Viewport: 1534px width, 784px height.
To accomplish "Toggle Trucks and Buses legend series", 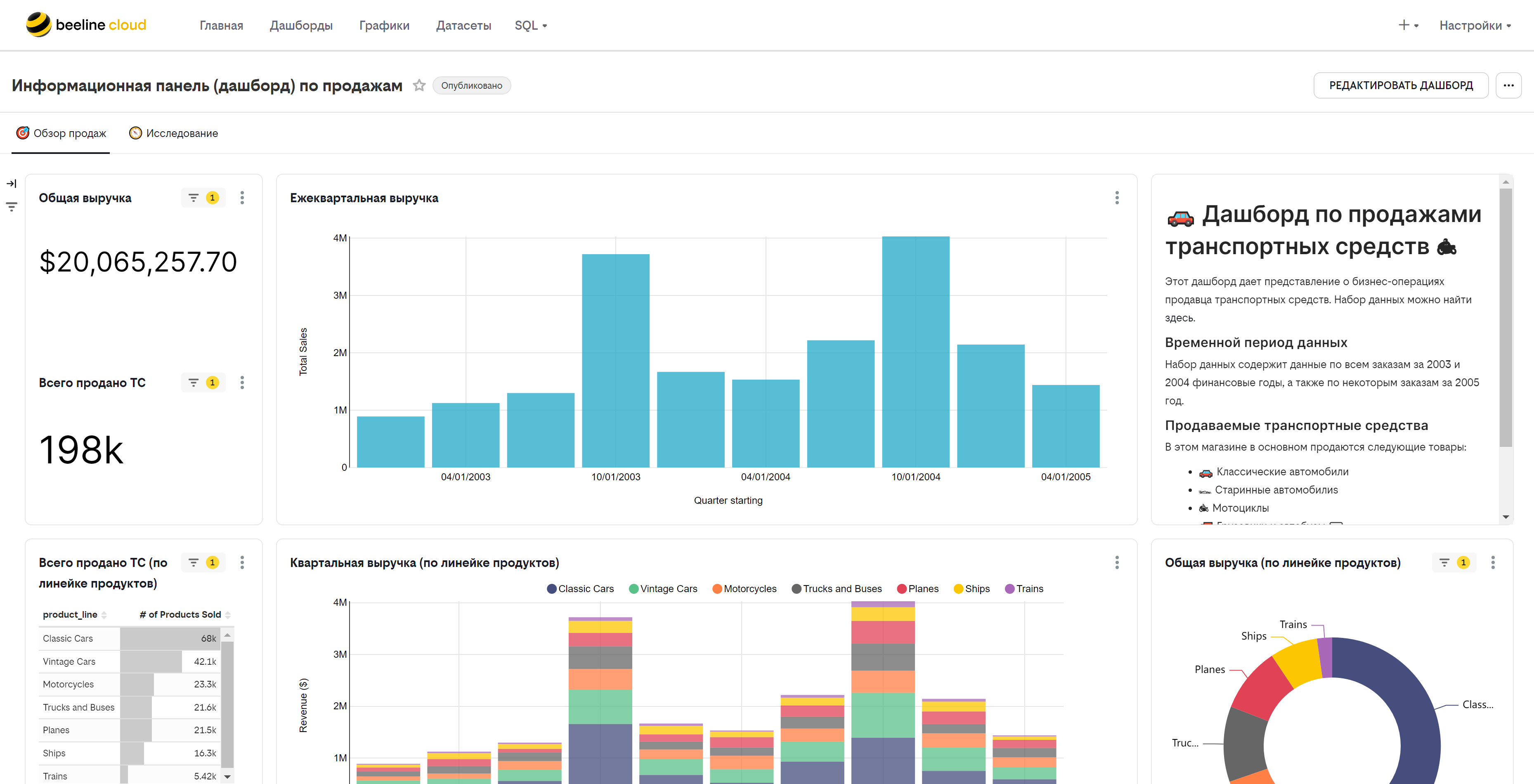I will [x=837, y=589].
